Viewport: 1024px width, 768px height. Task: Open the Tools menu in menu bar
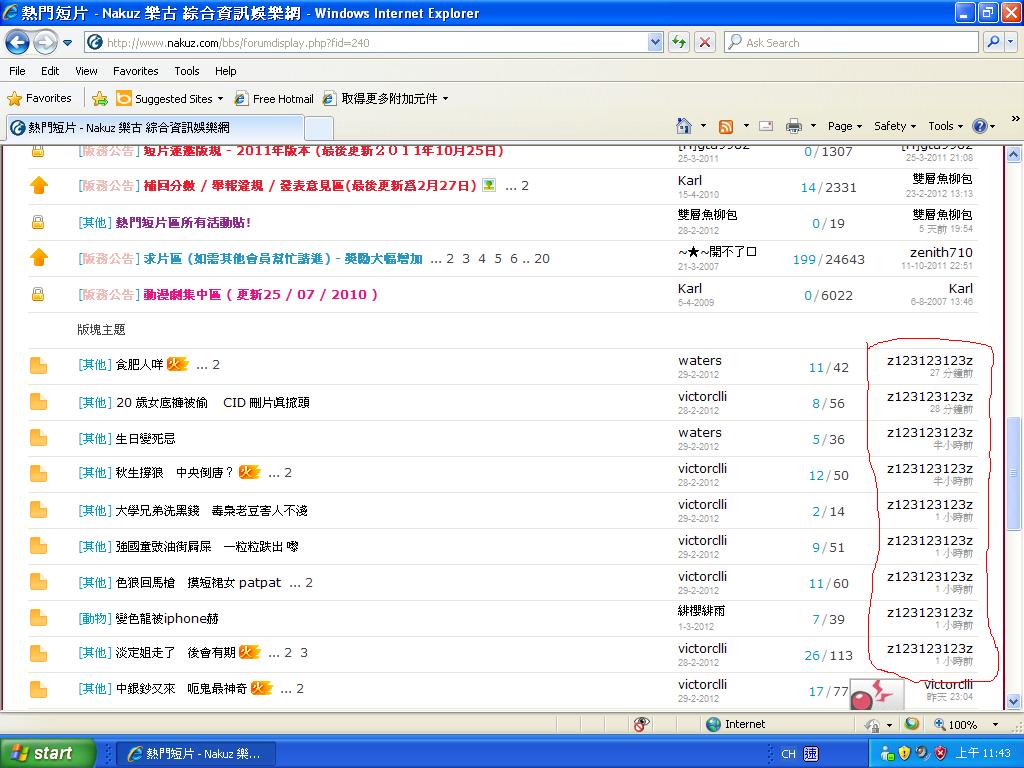tap(187, 71)
